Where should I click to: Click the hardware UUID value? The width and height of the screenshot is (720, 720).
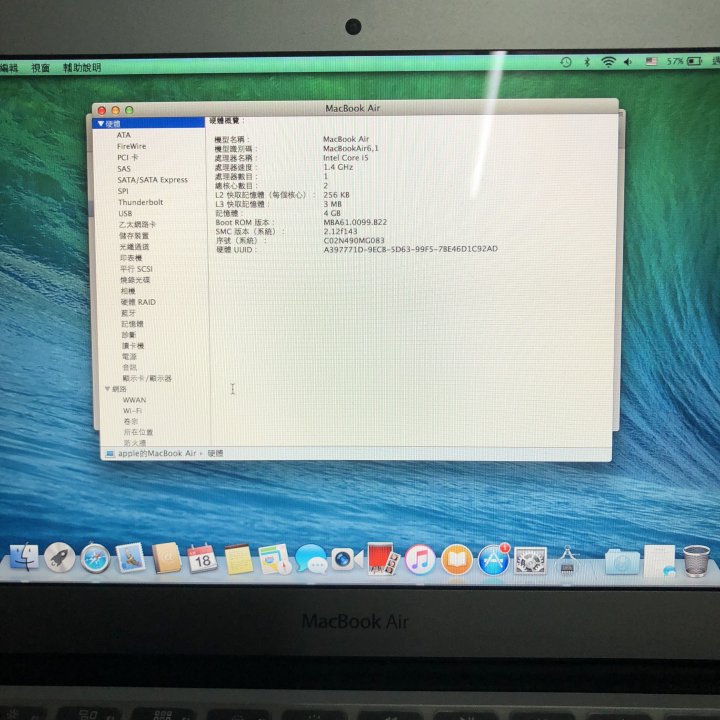tap(411, 249)
